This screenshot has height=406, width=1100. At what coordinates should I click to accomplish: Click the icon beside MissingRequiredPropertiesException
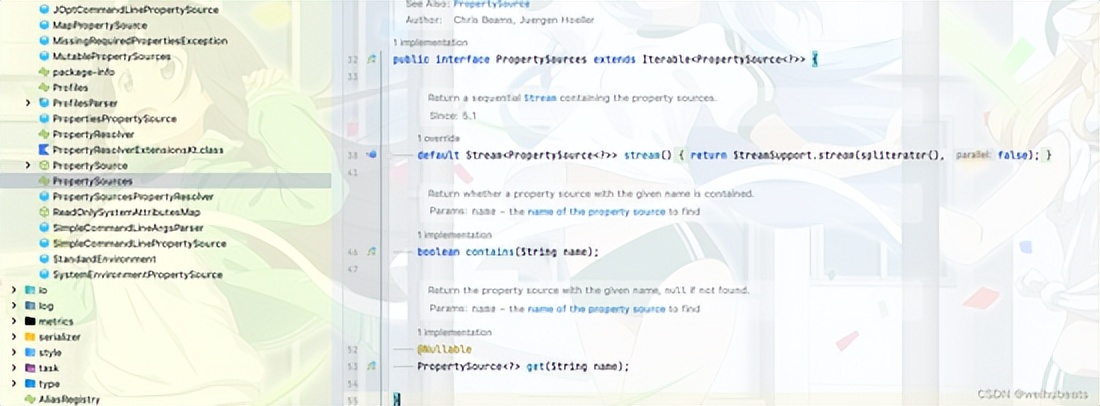(x=44, y=41)
